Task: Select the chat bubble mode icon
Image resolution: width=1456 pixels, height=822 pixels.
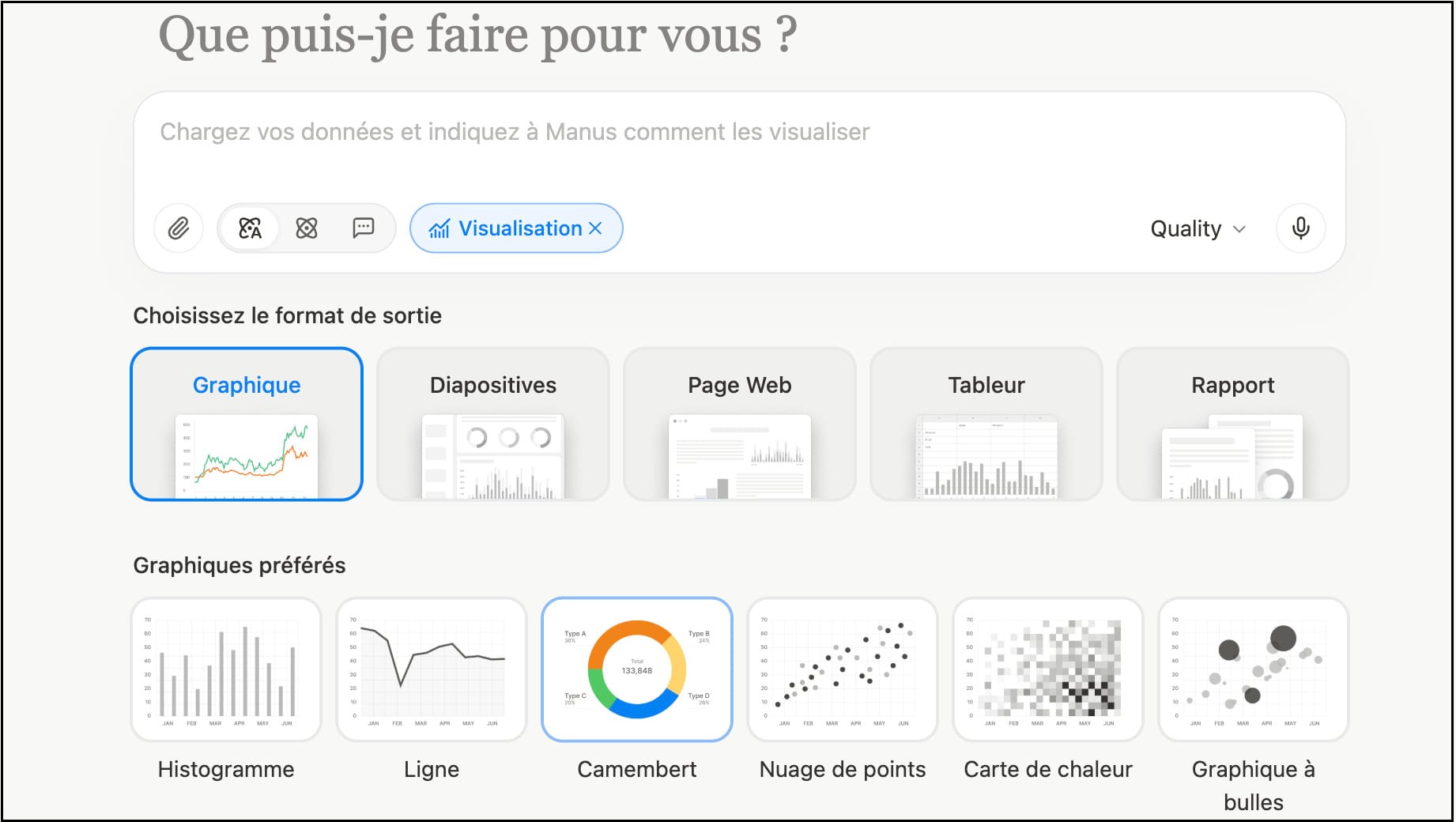Action: (x=363, y=228)
